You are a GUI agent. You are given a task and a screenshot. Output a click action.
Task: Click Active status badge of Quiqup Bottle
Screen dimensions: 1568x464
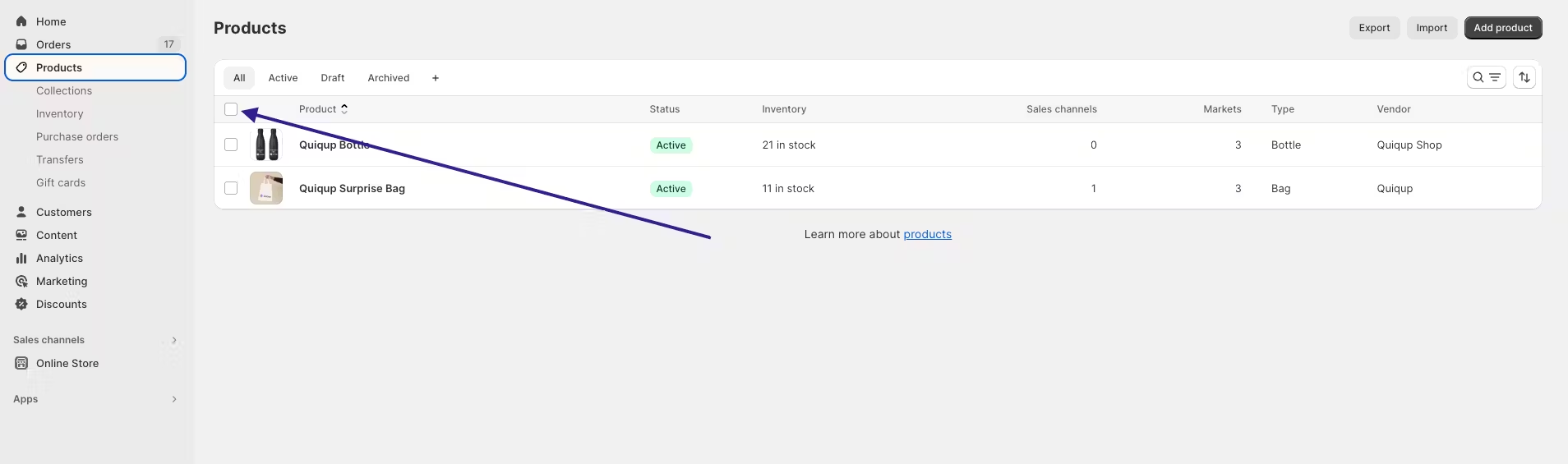pos(671,145)
